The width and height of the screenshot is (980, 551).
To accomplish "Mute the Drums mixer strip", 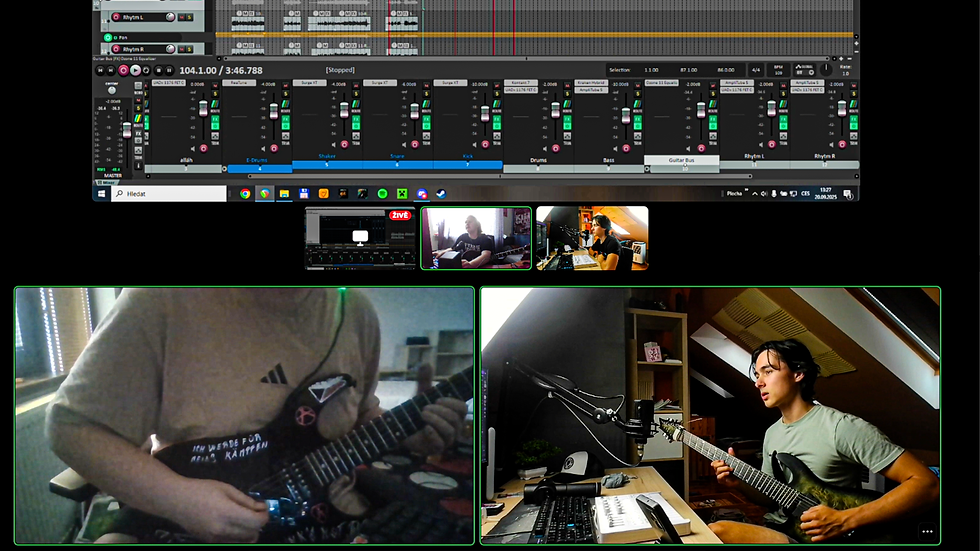I will (568, 86).
